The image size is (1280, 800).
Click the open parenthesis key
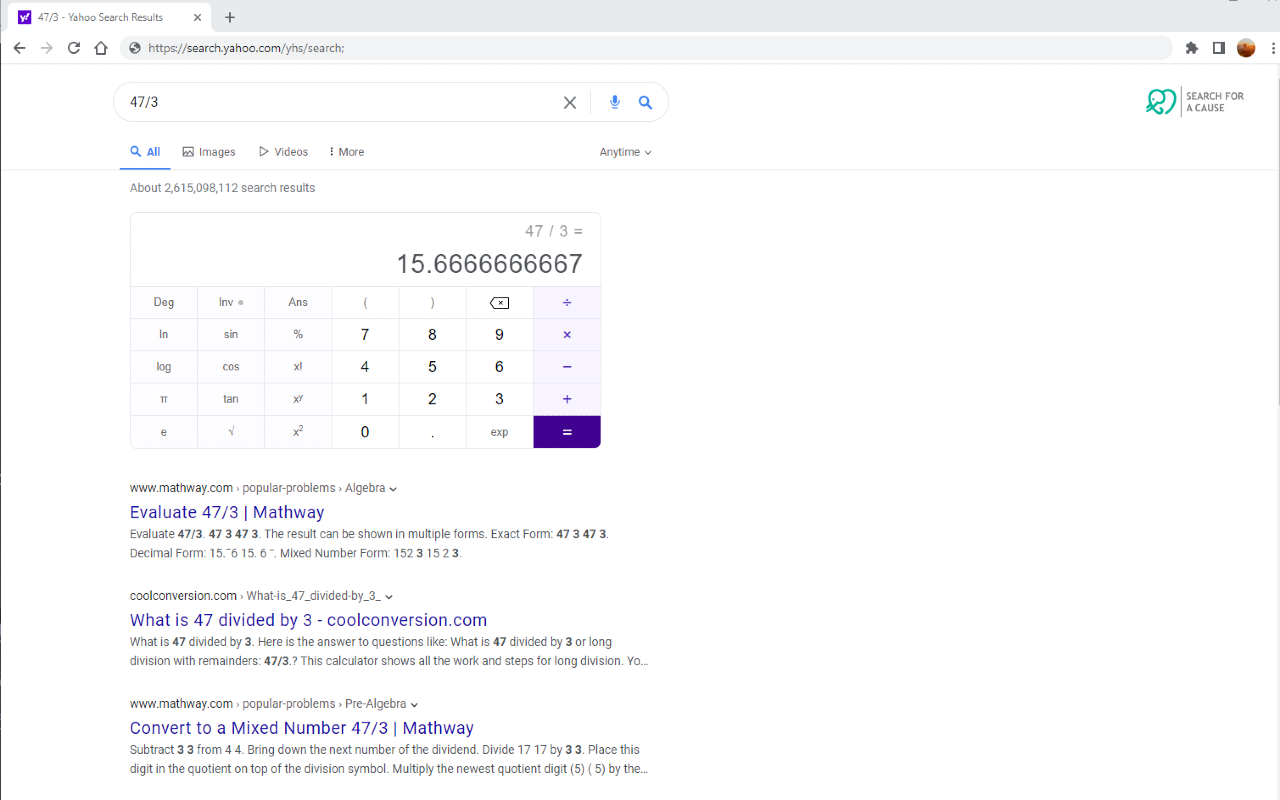pyautogui.click(x=365, y=303)
